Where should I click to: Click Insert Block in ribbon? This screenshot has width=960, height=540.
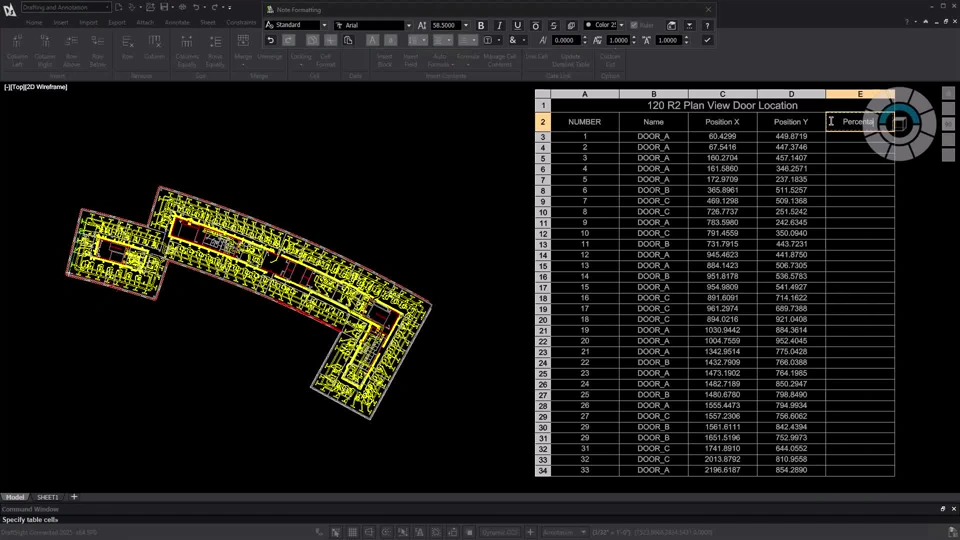384,59
